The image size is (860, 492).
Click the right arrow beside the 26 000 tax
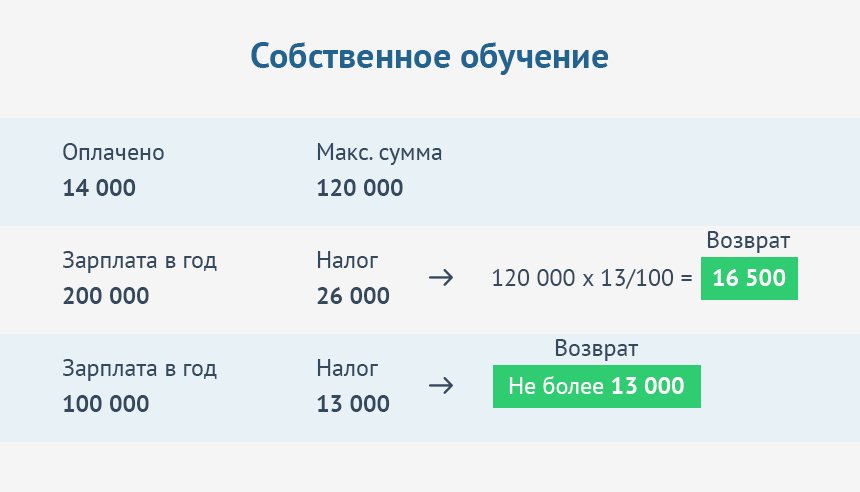click(x=440, y=278)
